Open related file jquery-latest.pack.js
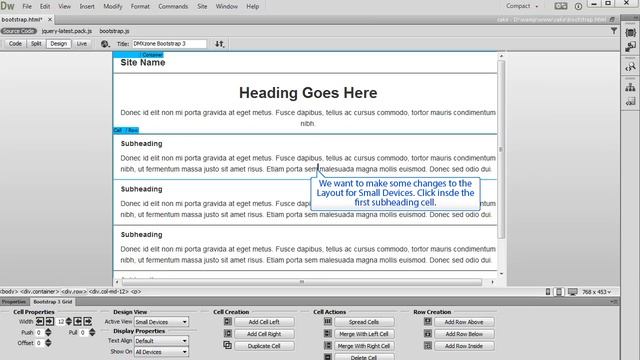640x360 pixels. point(67,31)
